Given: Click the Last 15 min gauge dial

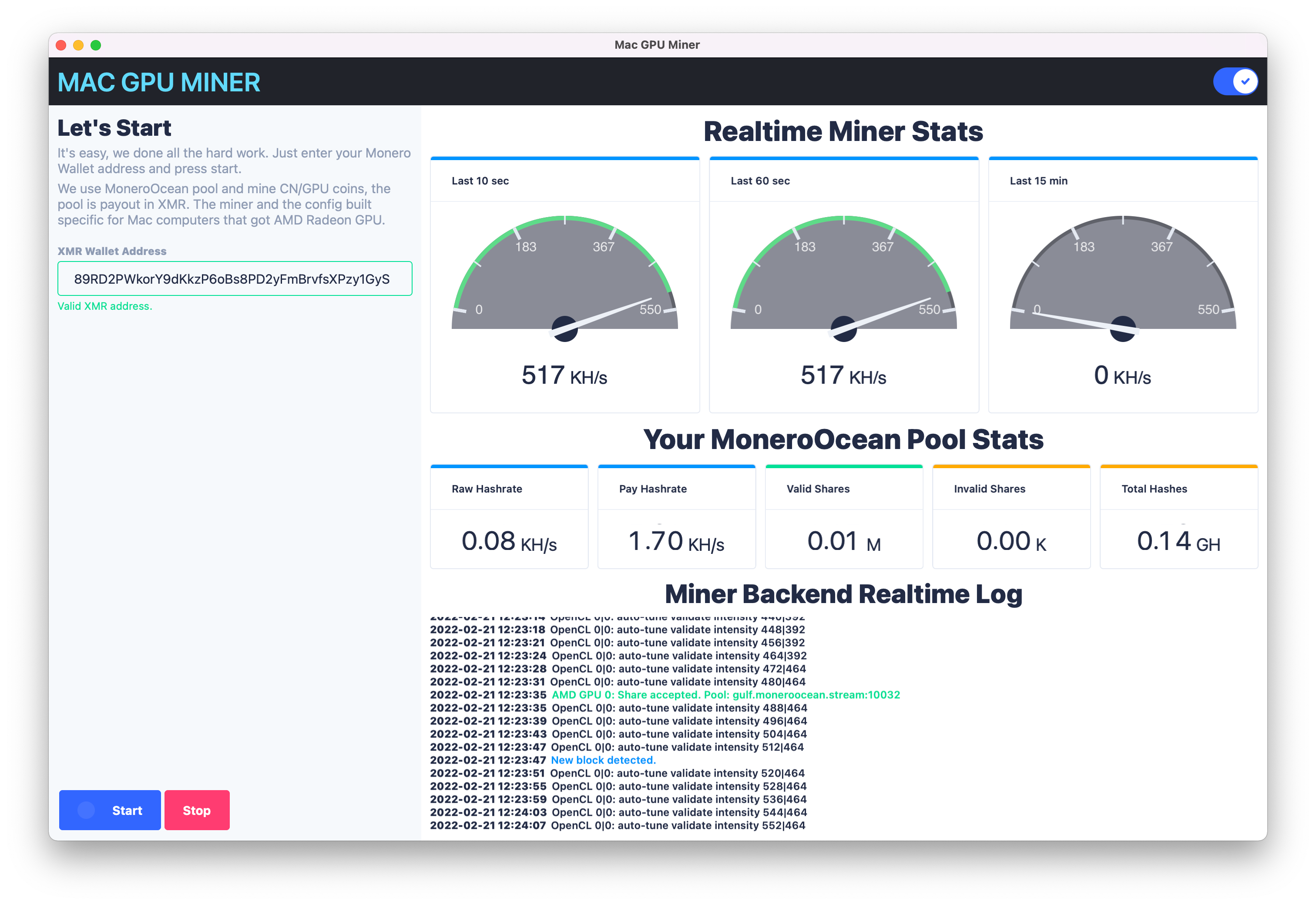Looking at the screenshot, I should [x=1123, y=284].
